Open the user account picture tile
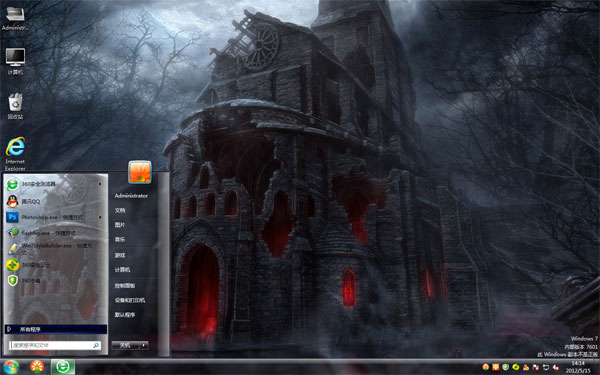This screenshot has height=375, width=600. [x=140, y=172]
